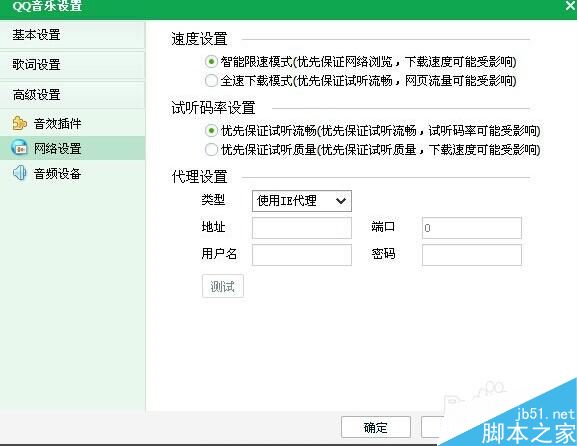Select the 音效插件 sidebar item
This screenshot has height=446, width=577.
[x=72, y=123]
